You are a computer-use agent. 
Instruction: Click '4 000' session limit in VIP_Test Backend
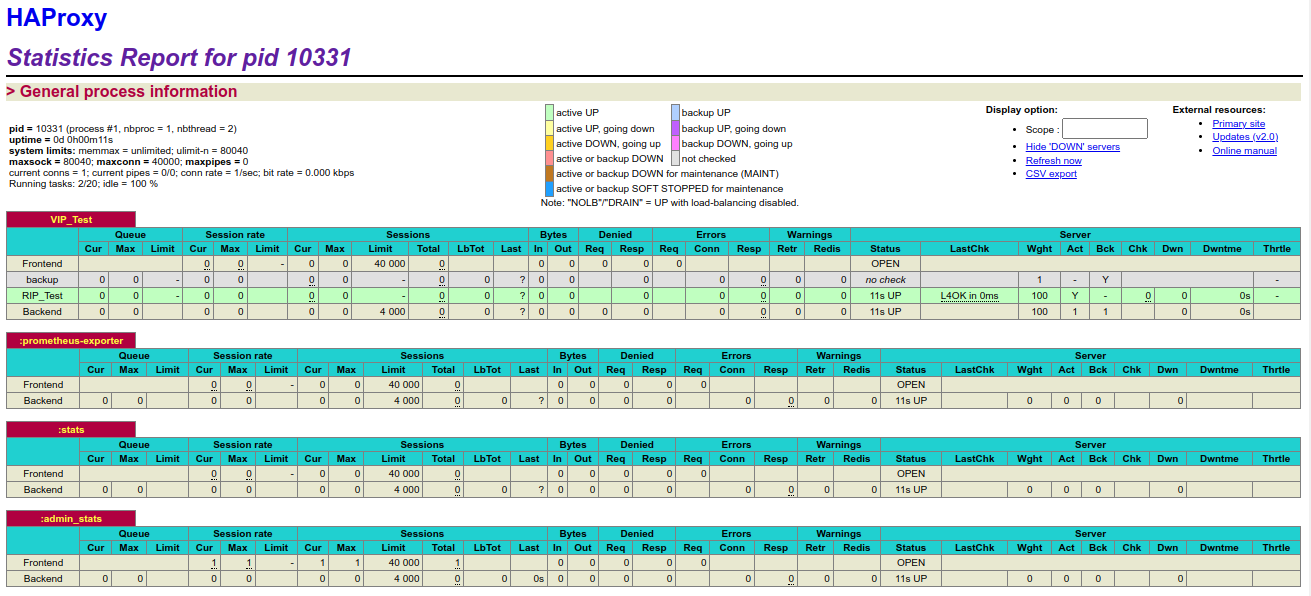(392, 312)
